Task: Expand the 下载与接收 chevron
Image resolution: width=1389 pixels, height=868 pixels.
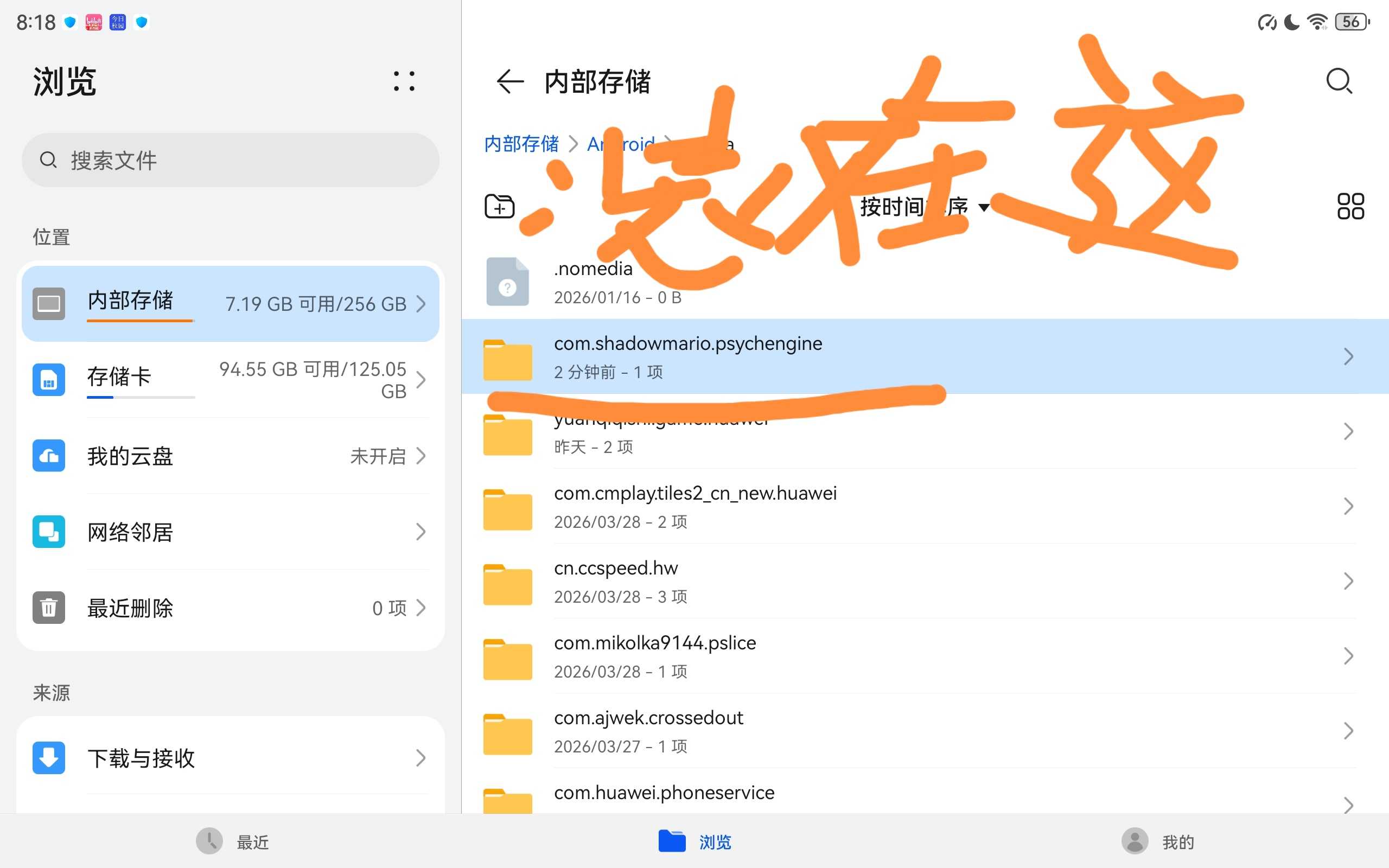Action: coord(420,758)
